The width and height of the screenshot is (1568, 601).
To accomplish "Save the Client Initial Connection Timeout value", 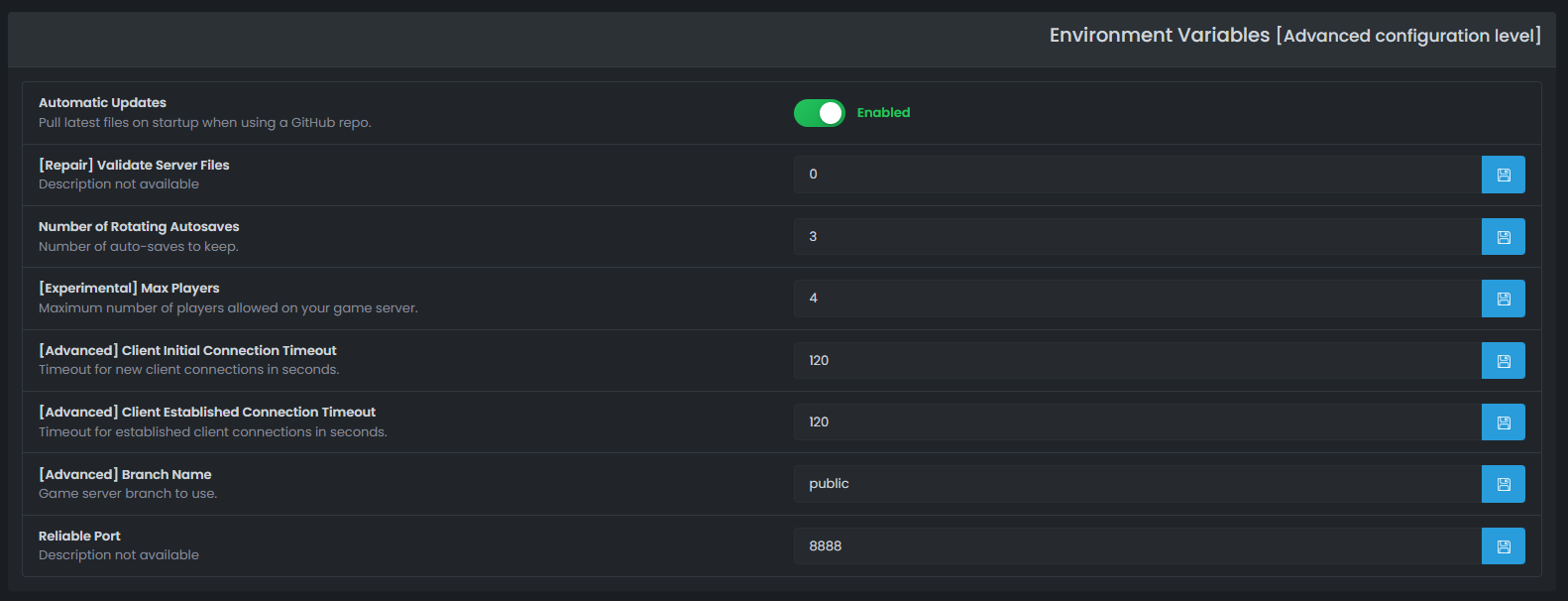I will pos(1503,361).
